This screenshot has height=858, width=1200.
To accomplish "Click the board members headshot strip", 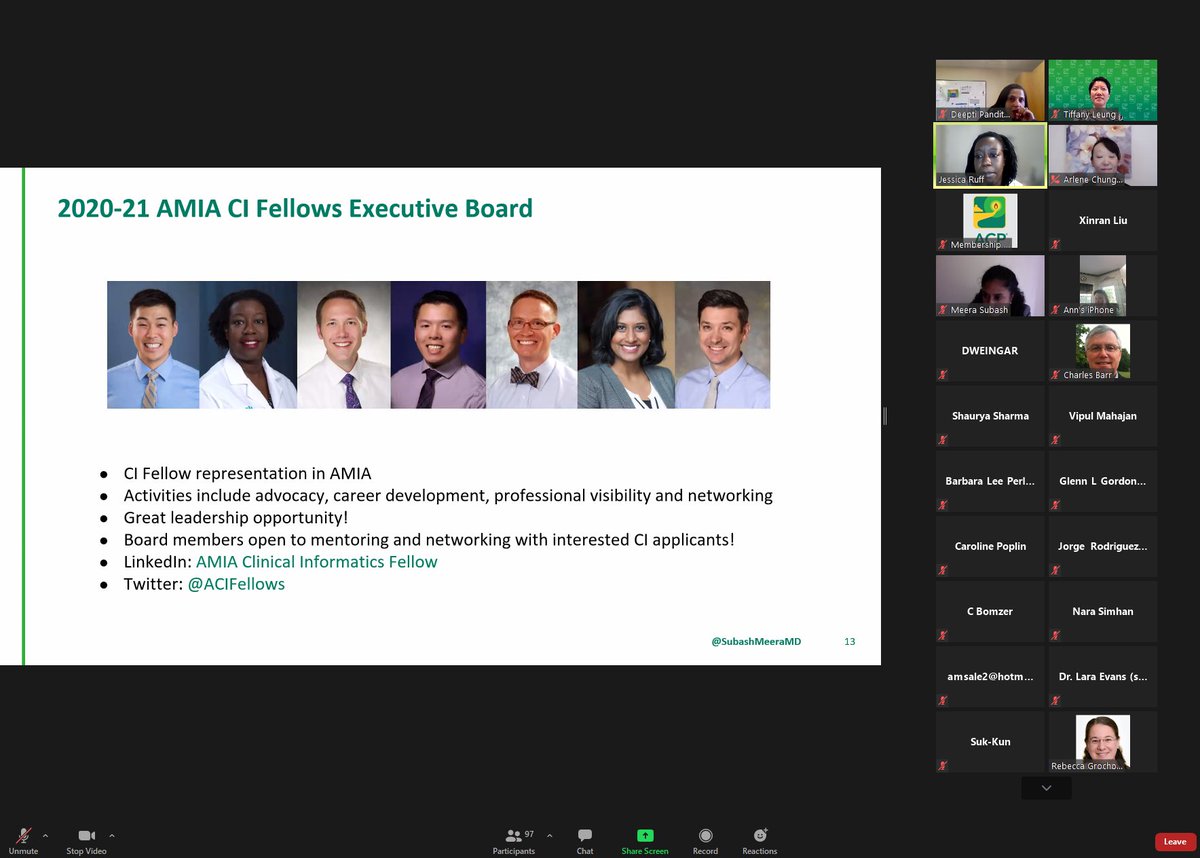I will [439, 344].
